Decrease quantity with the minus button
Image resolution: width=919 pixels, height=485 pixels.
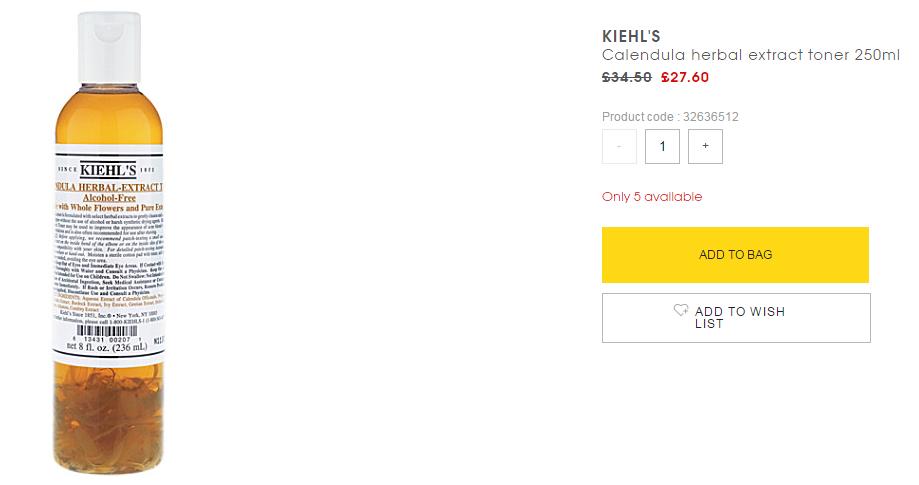tap(619, 146)
